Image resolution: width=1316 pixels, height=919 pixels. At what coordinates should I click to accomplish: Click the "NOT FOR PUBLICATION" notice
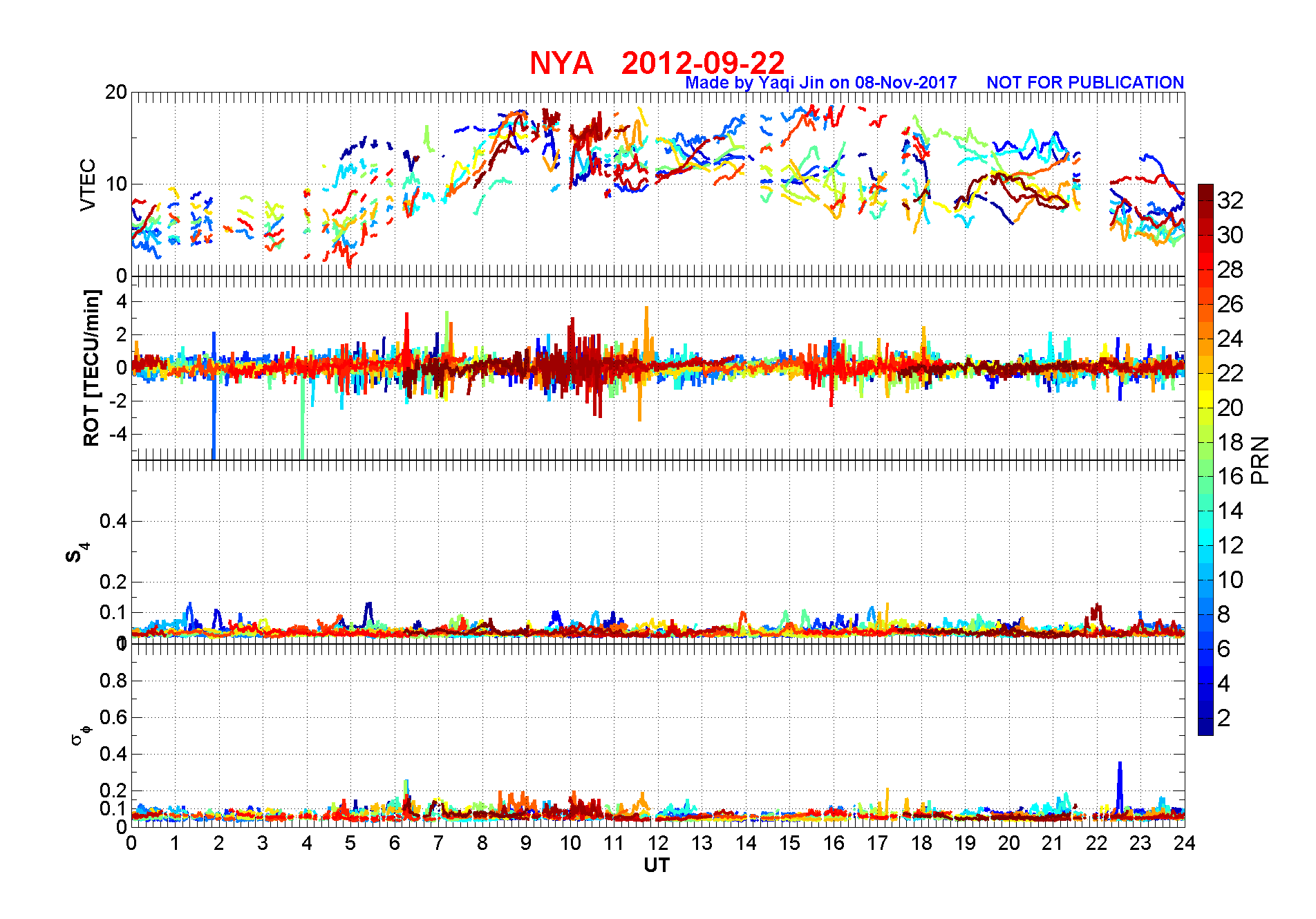point(1085,83)
